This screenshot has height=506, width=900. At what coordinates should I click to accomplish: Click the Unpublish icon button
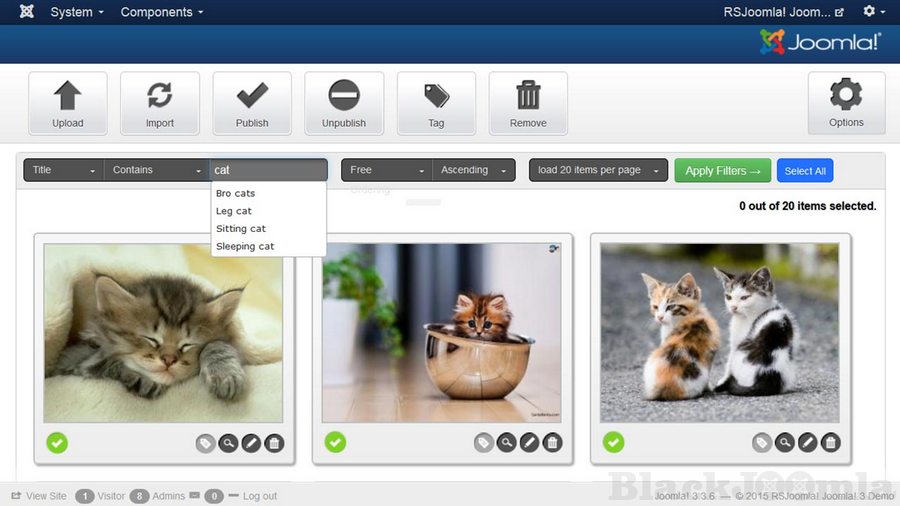click(x=344, y=103)
